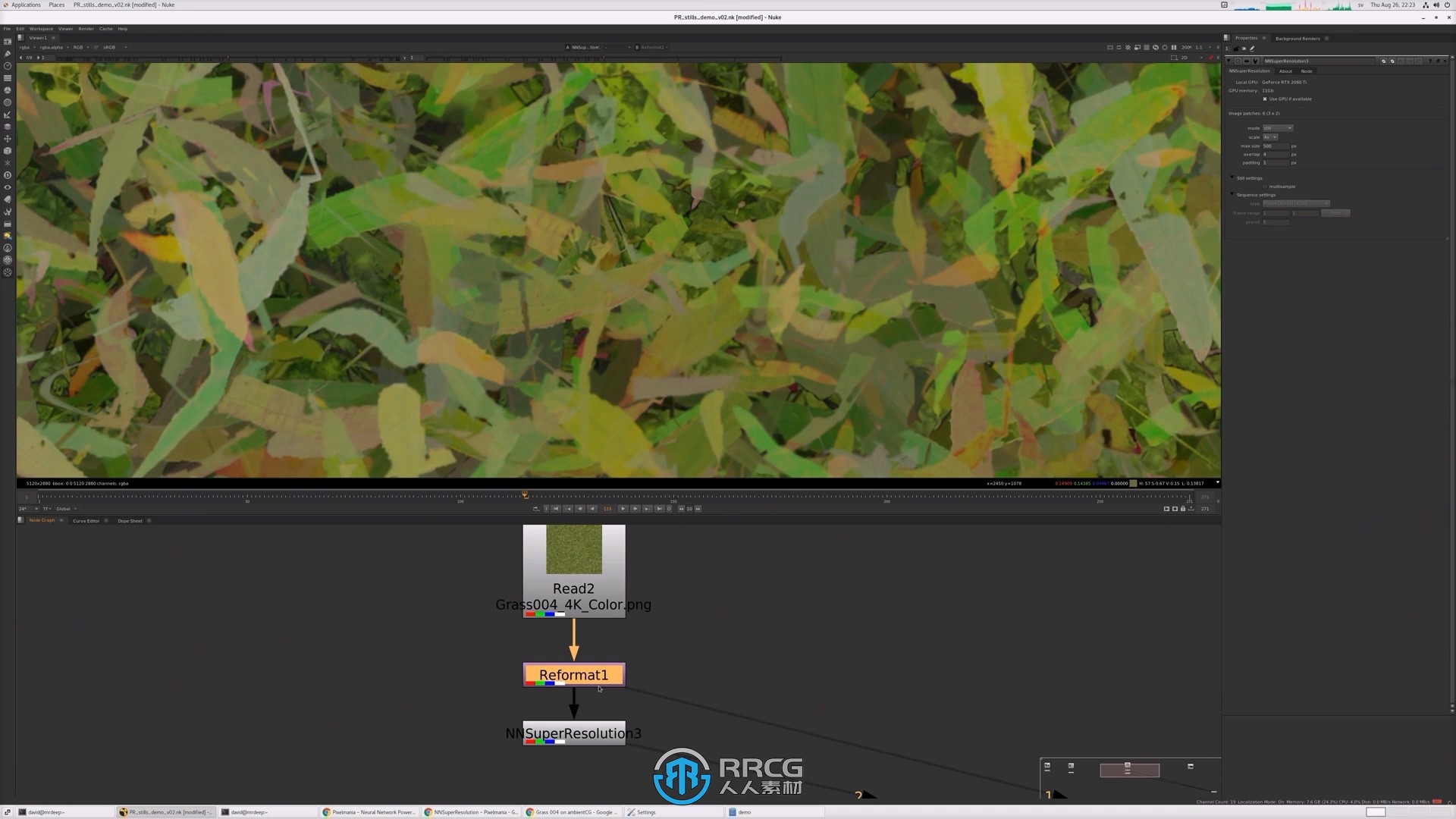Open the 3D nodes toolbar icon
Image resolution: width=1456 pixels, height=819 pixels.
click(8, 151)
